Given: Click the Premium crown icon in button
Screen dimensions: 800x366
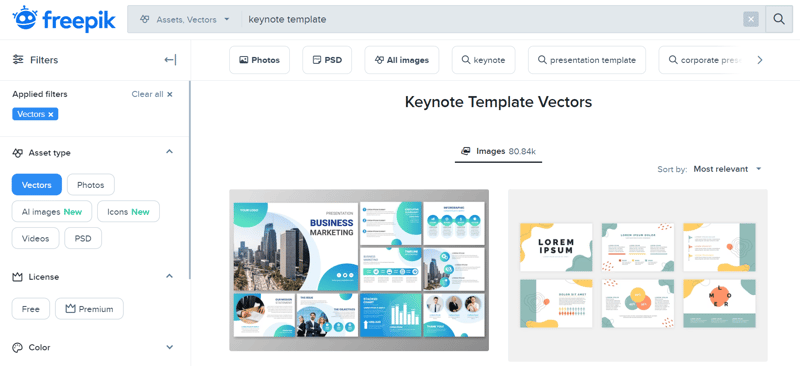Looking at the screenshot, I should (70, 309).
